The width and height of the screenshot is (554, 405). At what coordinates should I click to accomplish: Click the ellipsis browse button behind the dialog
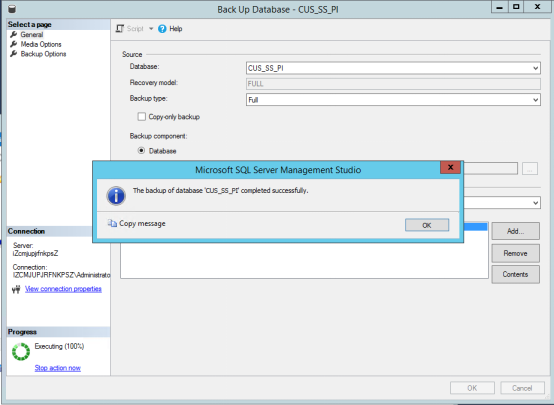529,169
